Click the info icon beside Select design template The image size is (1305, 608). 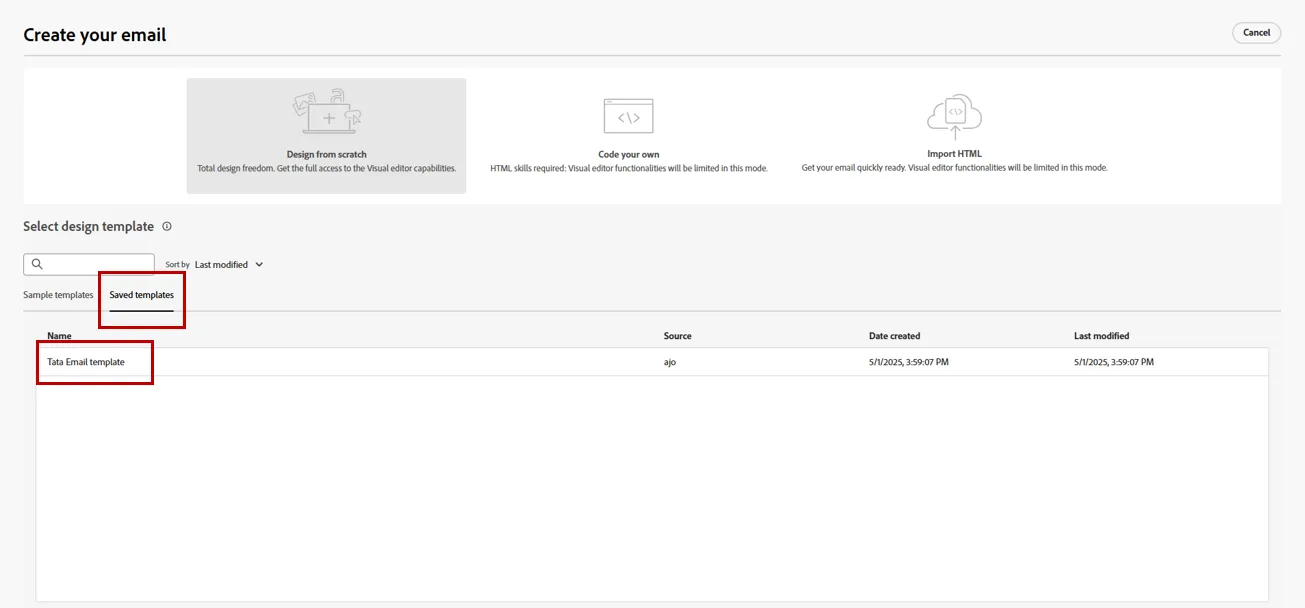click(167, 227)
